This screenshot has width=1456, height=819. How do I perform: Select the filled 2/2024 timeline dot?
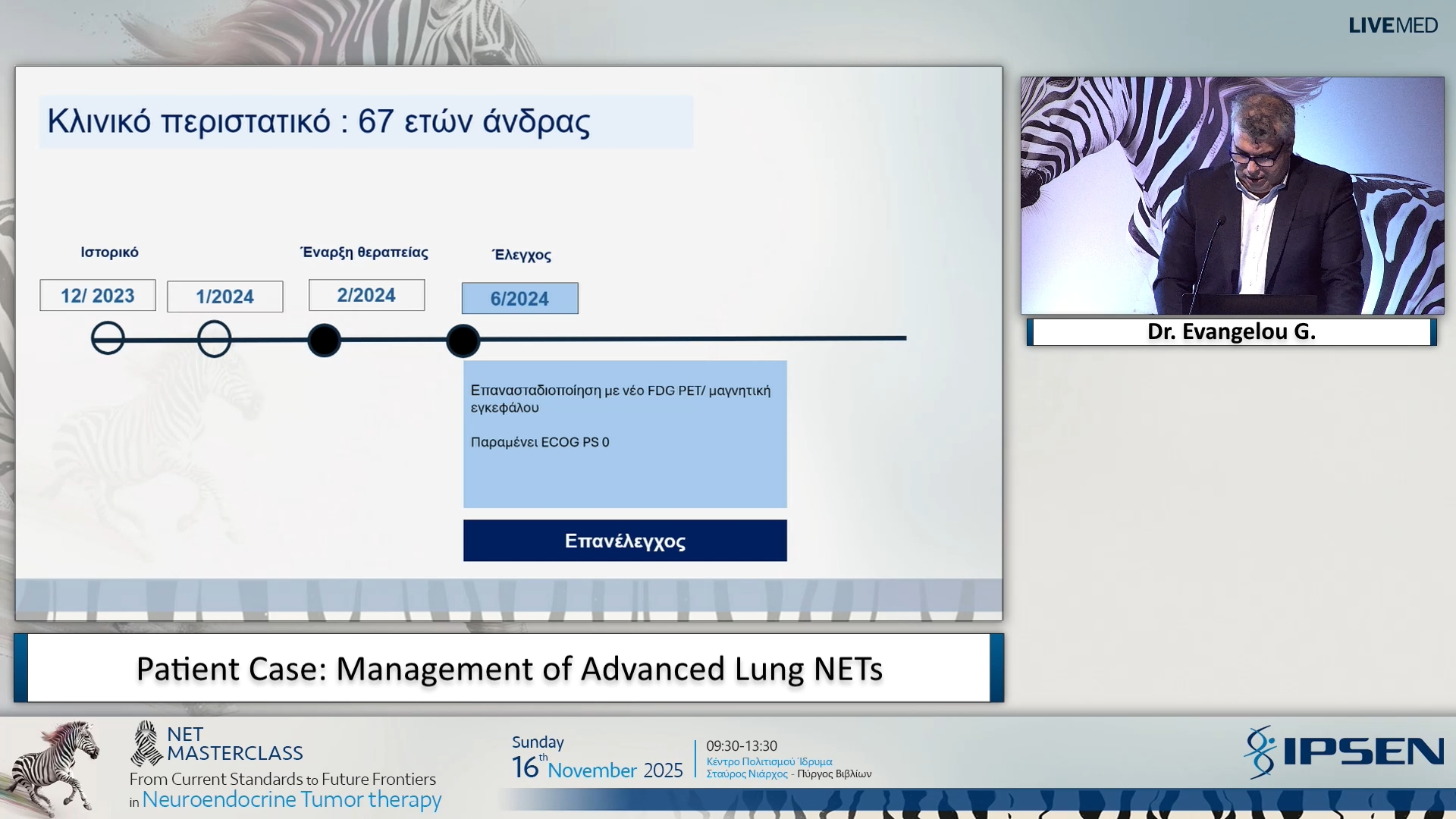click(x=325, y=340)
